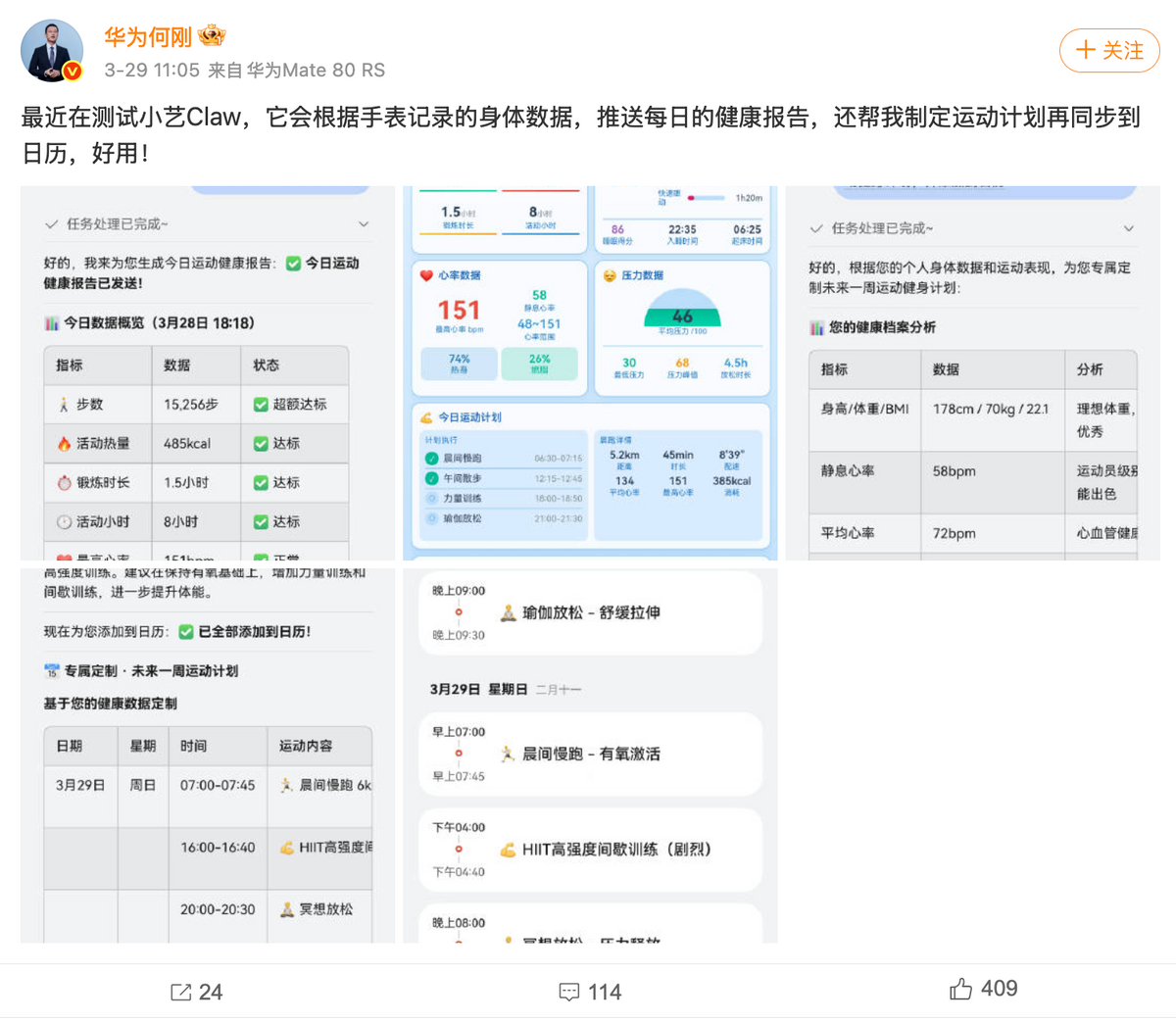Click the crown membership icon beside username
Screen dimensions: 1176x1022
[212, 37]
